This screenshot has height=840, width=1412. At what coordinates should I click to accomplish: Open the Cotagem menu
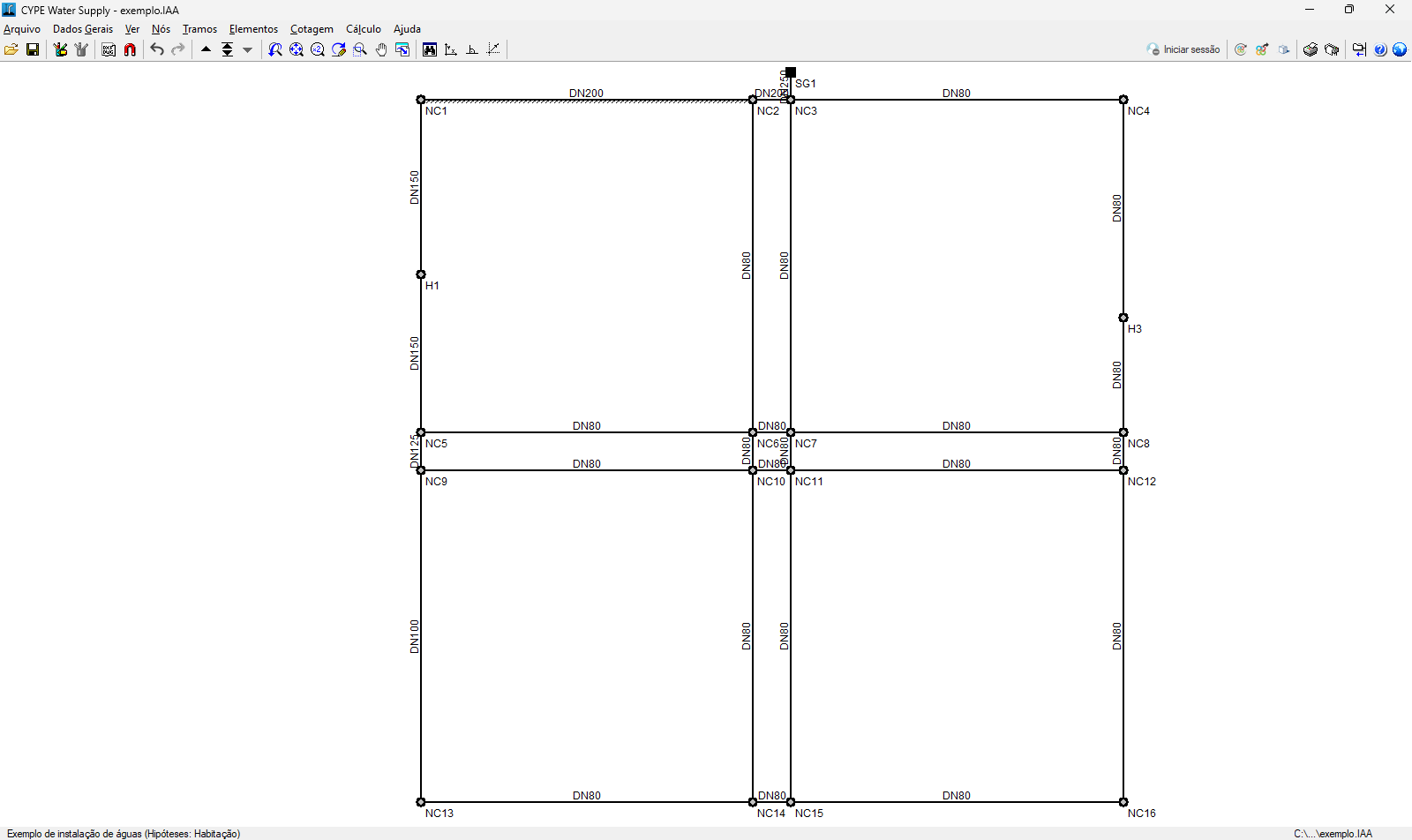[312, 29]
